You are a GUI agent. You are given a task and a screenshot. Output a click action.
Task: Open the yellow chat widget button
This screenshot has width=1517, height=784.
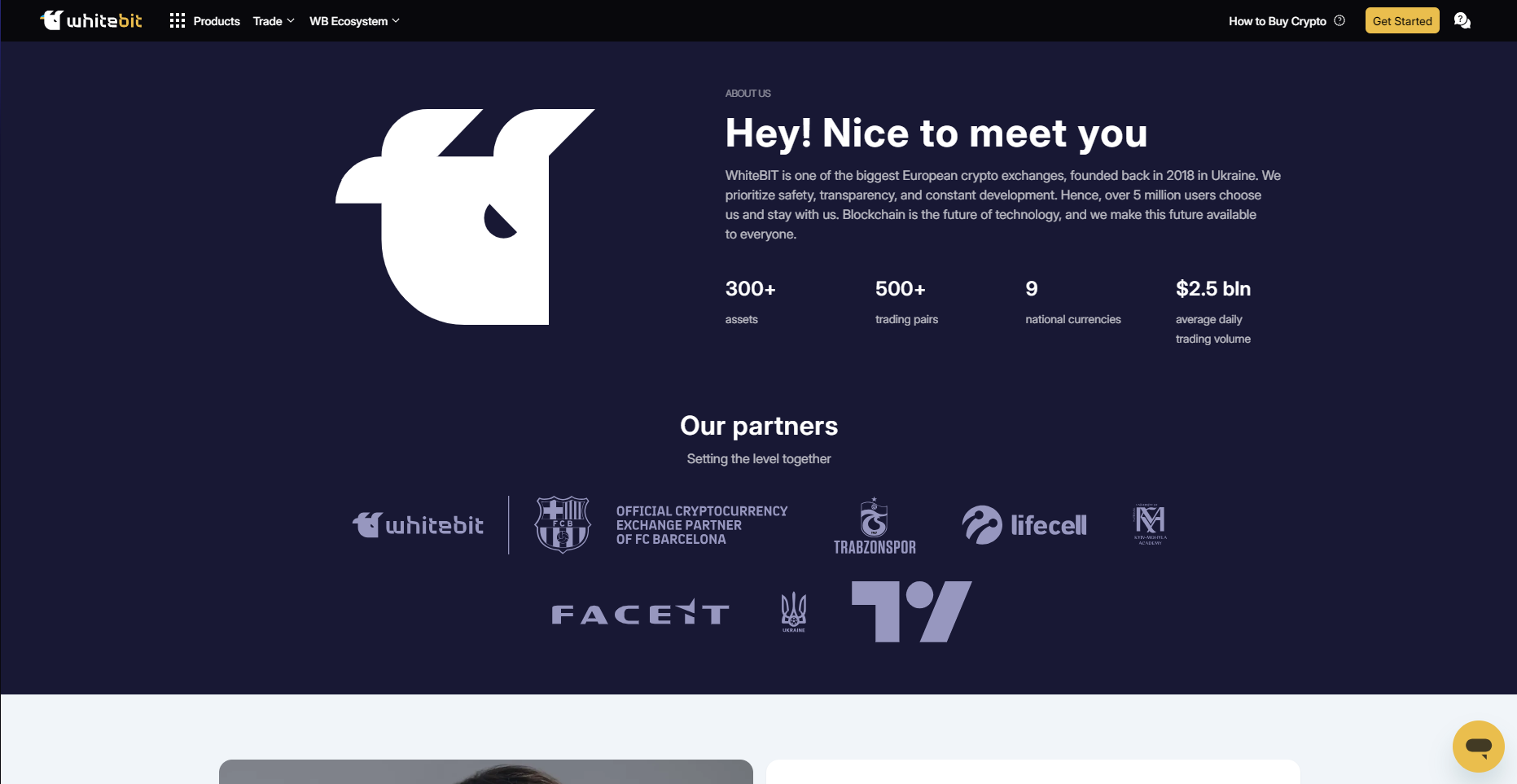pyautogui.click(x=1478, y=746)
